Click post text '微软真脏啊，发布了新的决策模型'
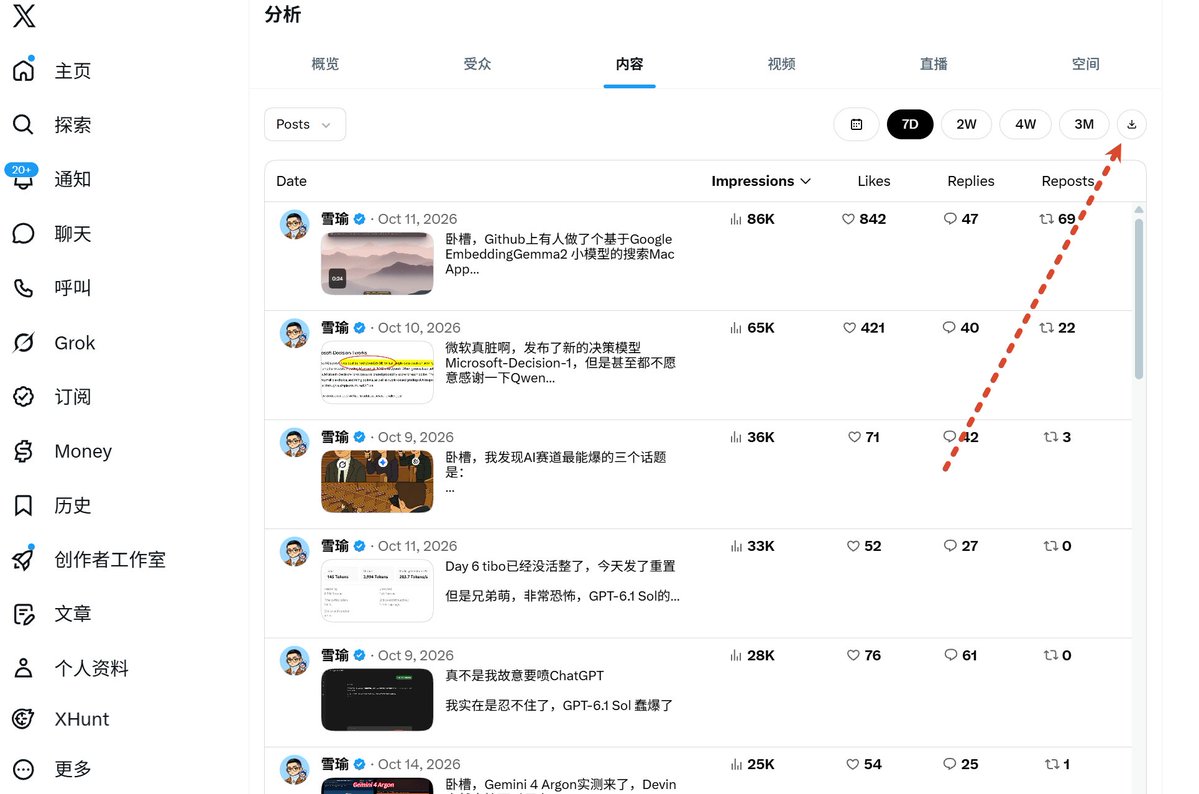1199x794 pixels. 543,348
